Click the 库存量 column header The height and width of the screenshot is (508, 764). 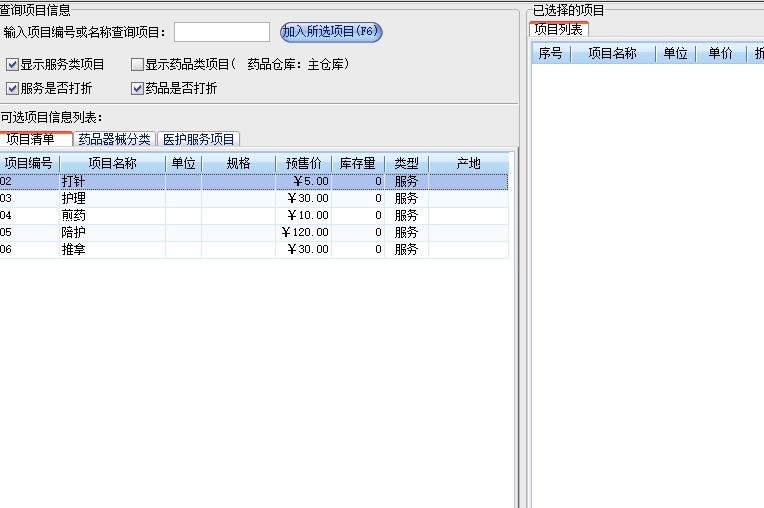(x=357, y=163)
